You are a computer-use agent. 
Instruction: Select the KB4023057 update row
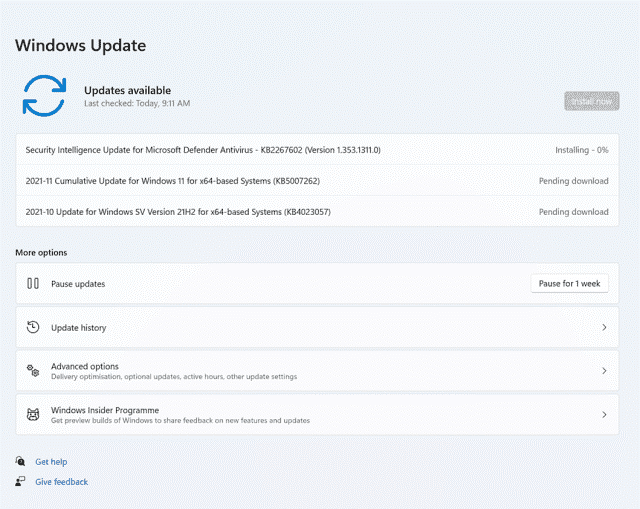(x=317, y=212)
